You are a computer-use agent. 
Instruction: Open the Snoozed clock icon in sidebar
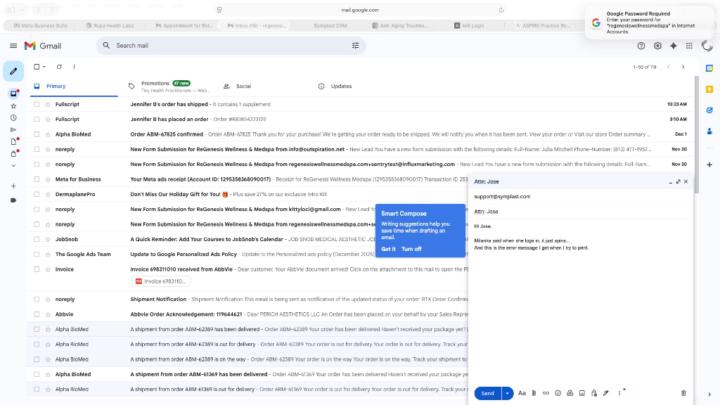tap(13, 118)
